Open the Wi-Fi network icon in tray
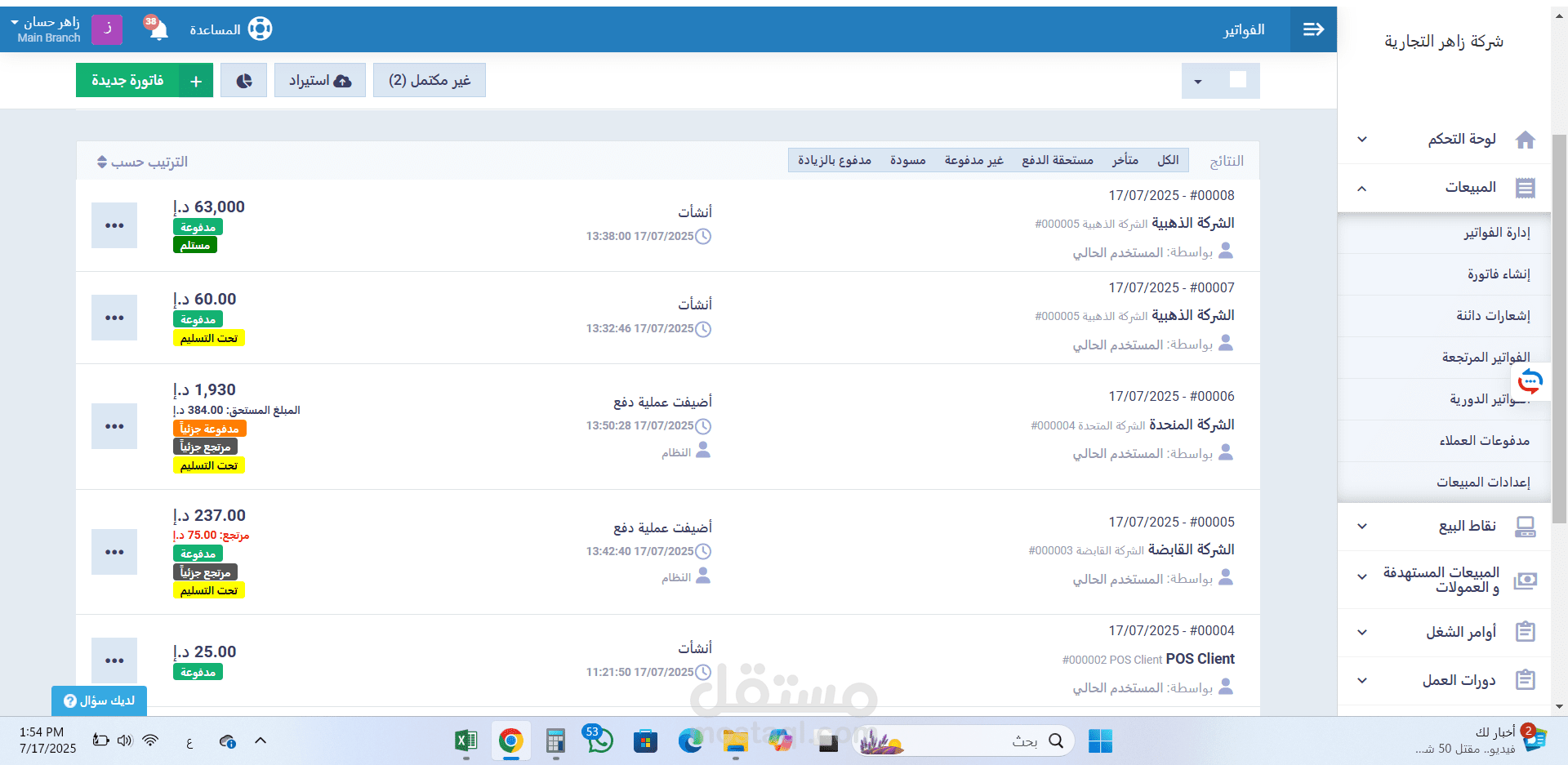The image size is (1568, 765). click(x=150, y=741)
